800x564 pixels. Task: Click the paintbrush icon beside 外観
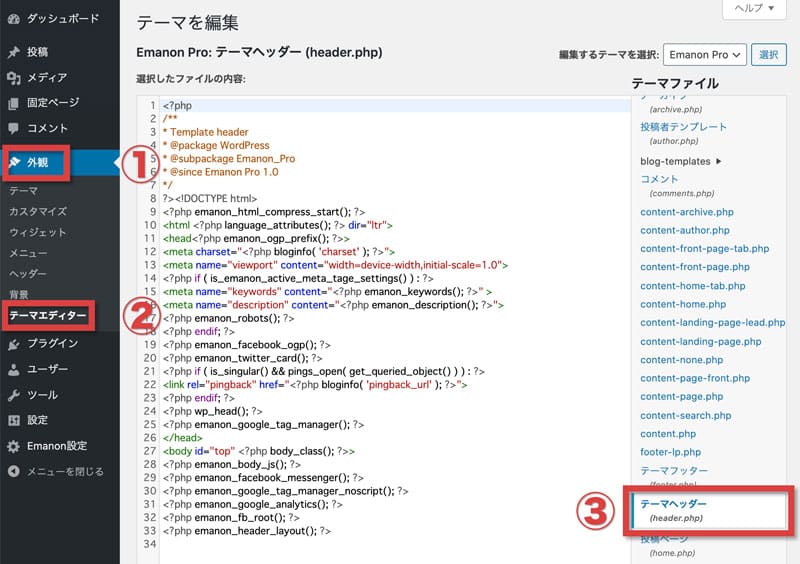[x=14, y=162]
